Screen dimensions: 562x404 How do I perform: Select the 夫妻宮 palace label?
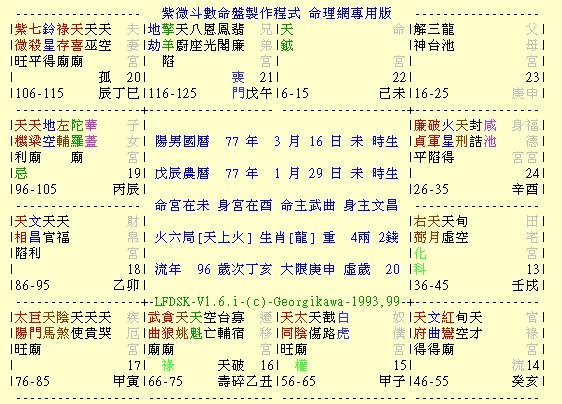point(133,46)
